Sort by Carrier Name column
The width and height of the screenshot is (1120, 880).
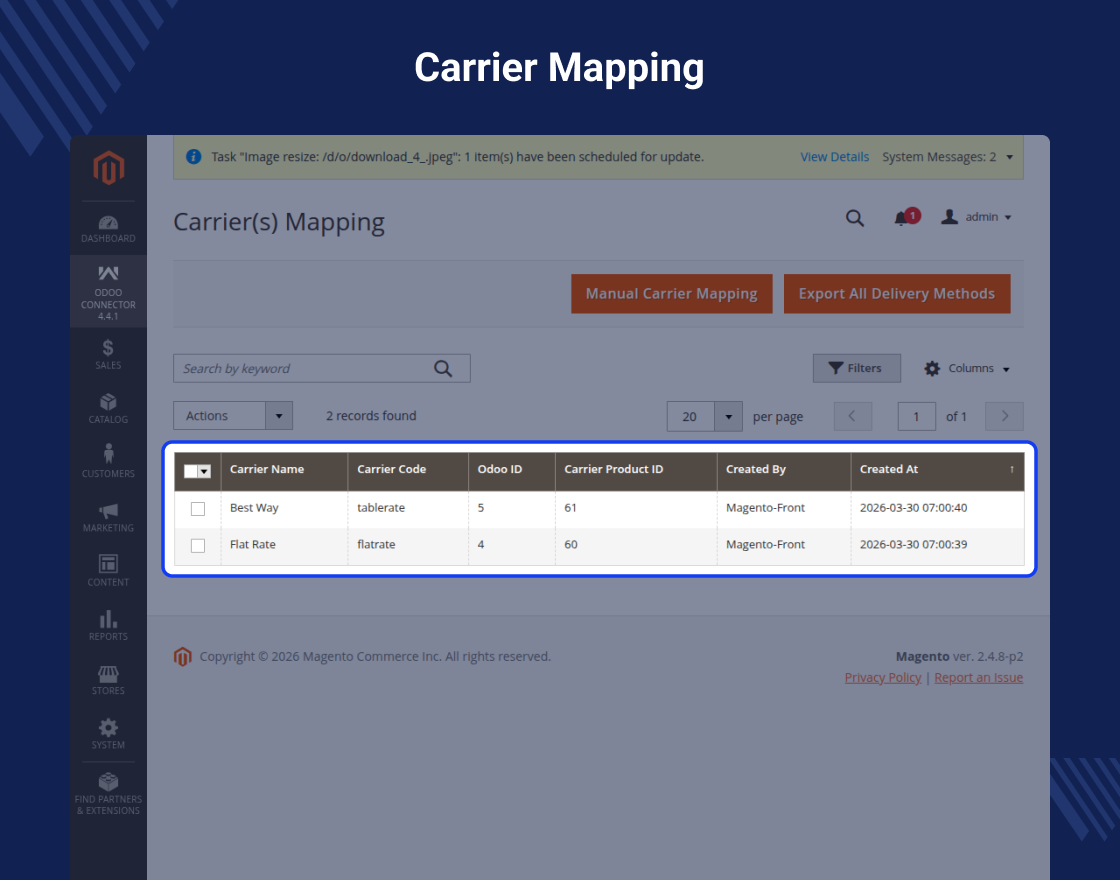(284, 471)
